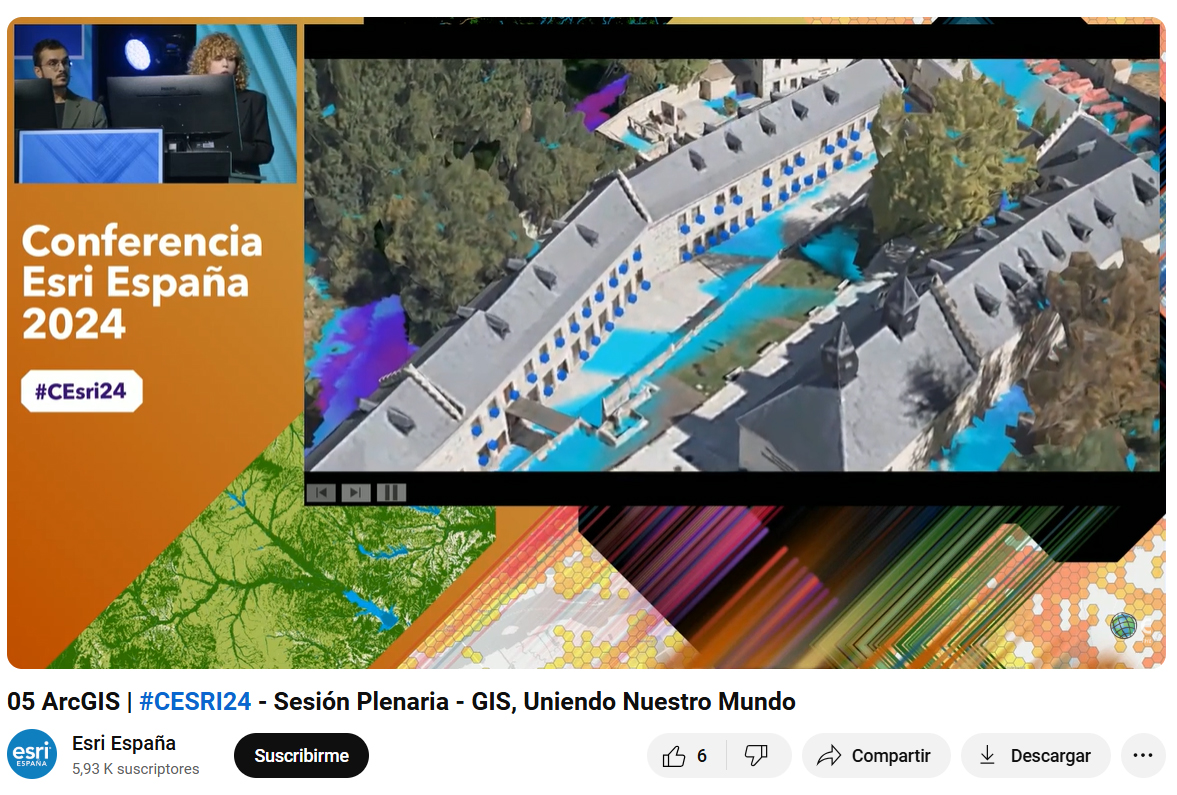
Task: Click the Descargar download arrow icon
Action: 987,756
